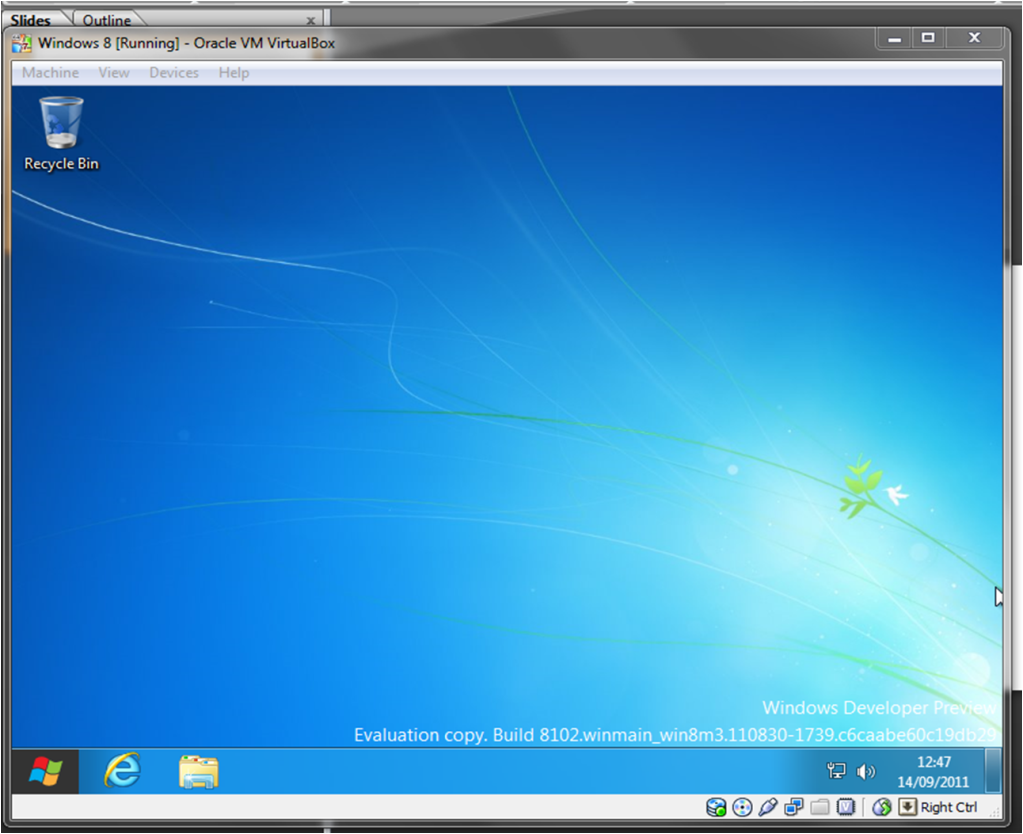1023x834 pixels.
Task: Click the taskbar clock showing 12:47
Action: [932, 771]
